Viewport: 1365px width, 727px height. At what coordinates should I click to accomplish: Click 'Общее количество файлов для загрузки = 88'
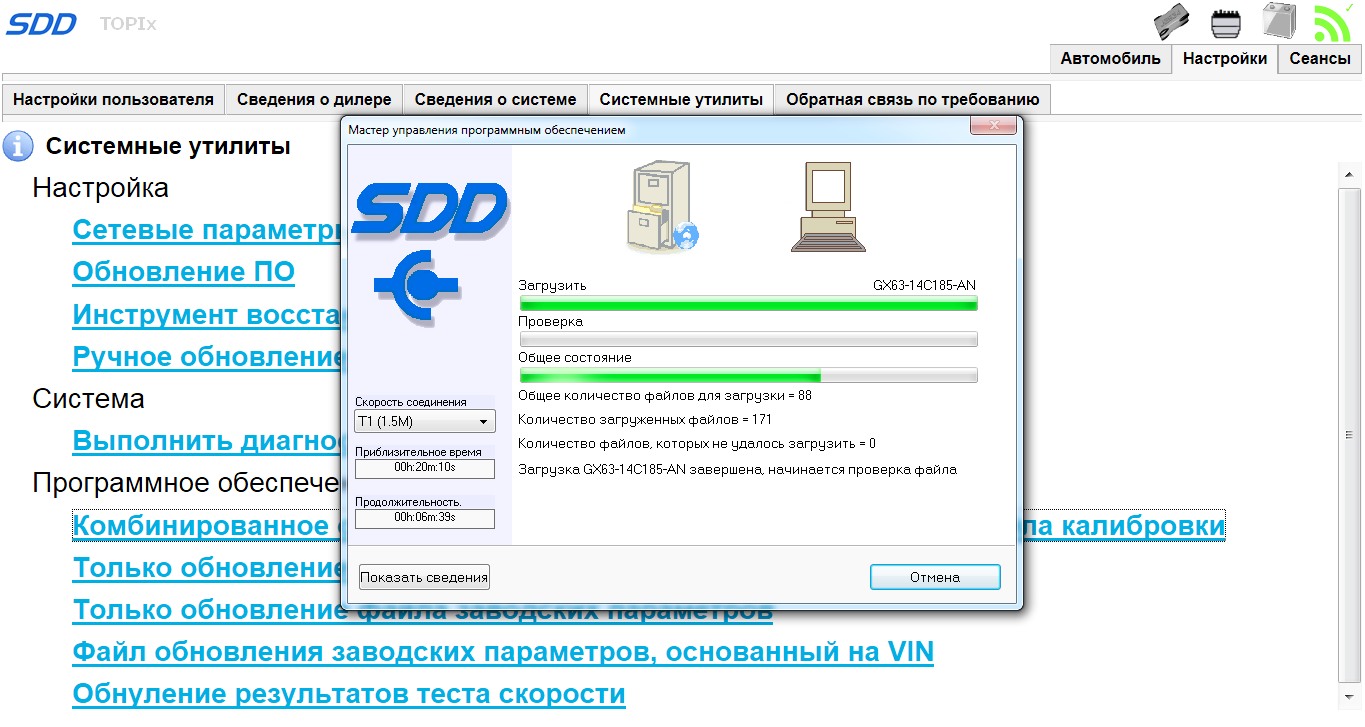tap(665, 395)
